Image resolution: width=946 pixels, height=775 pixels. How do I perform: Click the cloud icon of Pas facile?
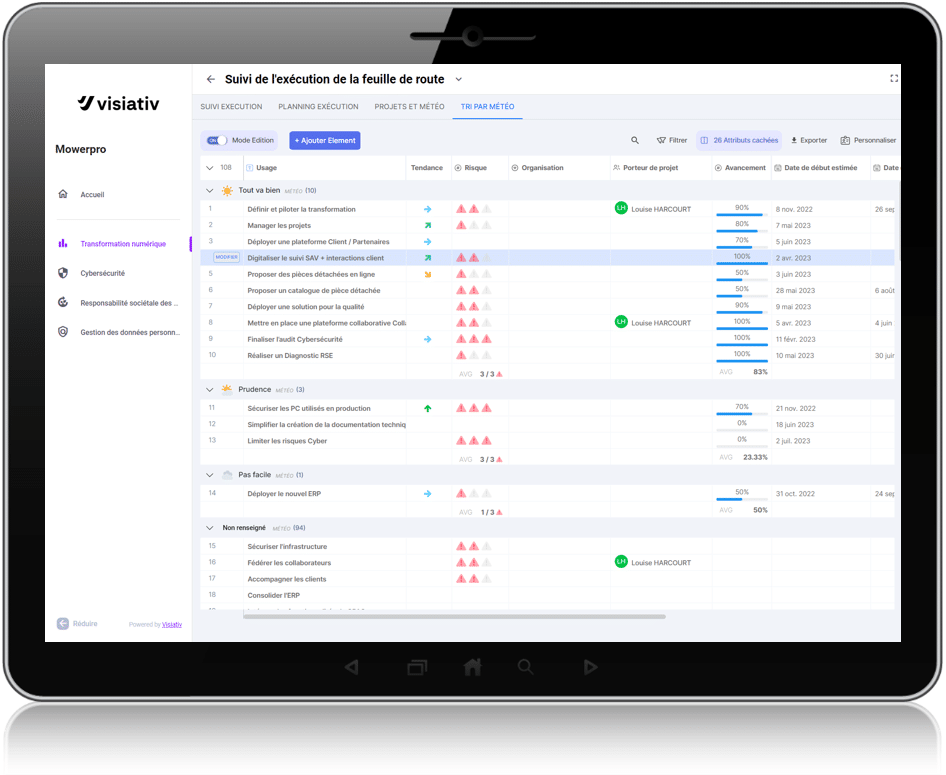(x=227, y=475)
